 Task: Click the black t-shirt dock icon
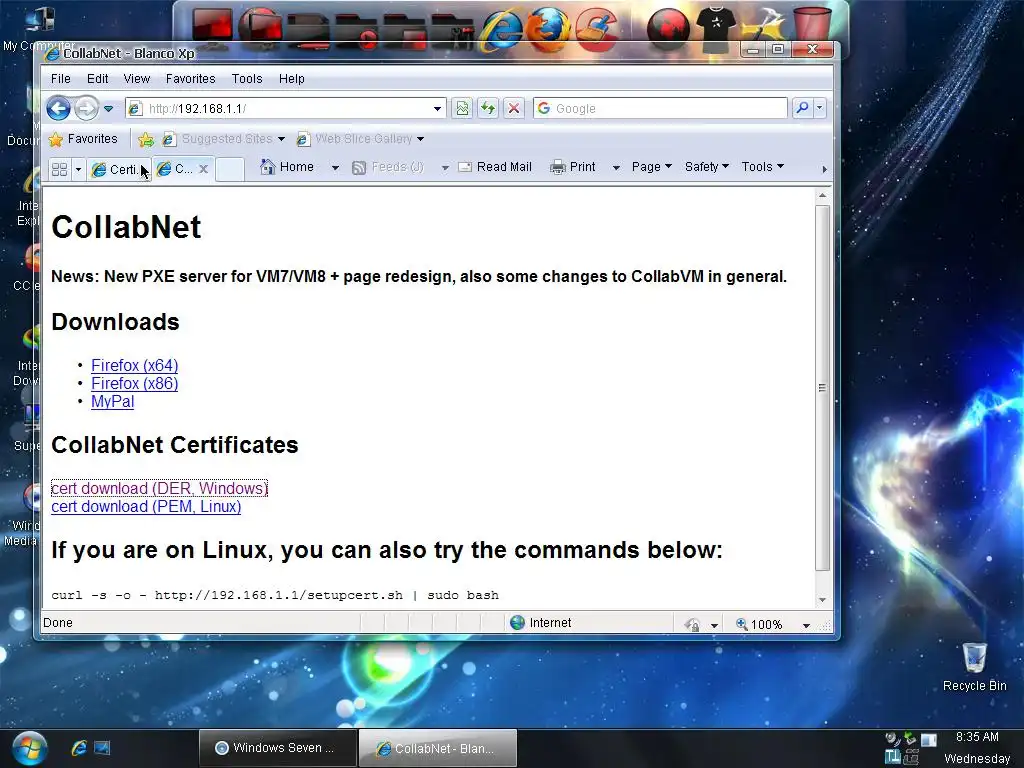click(717, 28)
